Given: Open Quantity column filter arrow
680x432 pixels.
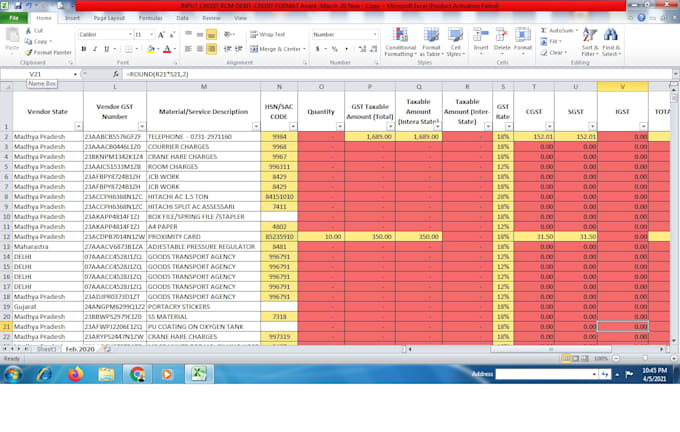Looking at the screenshot, I should pos(340,126).
